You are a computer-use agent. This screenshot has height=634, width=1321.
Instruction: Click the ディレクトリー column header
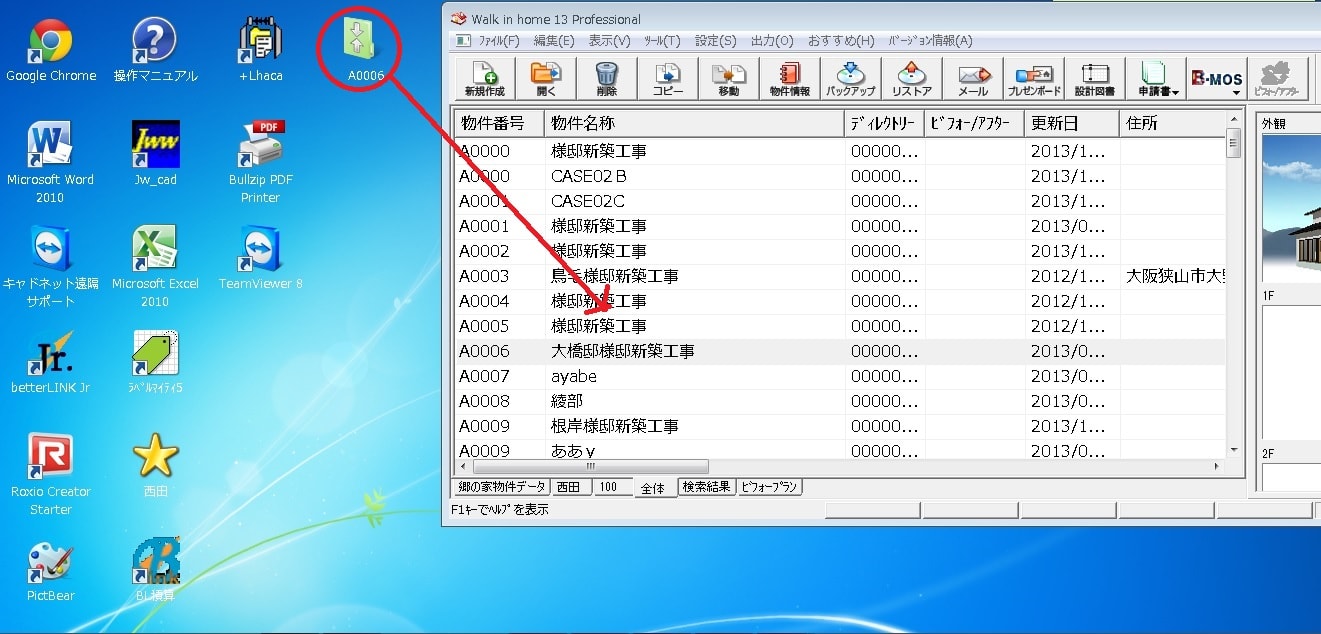(x=885, y=123)
